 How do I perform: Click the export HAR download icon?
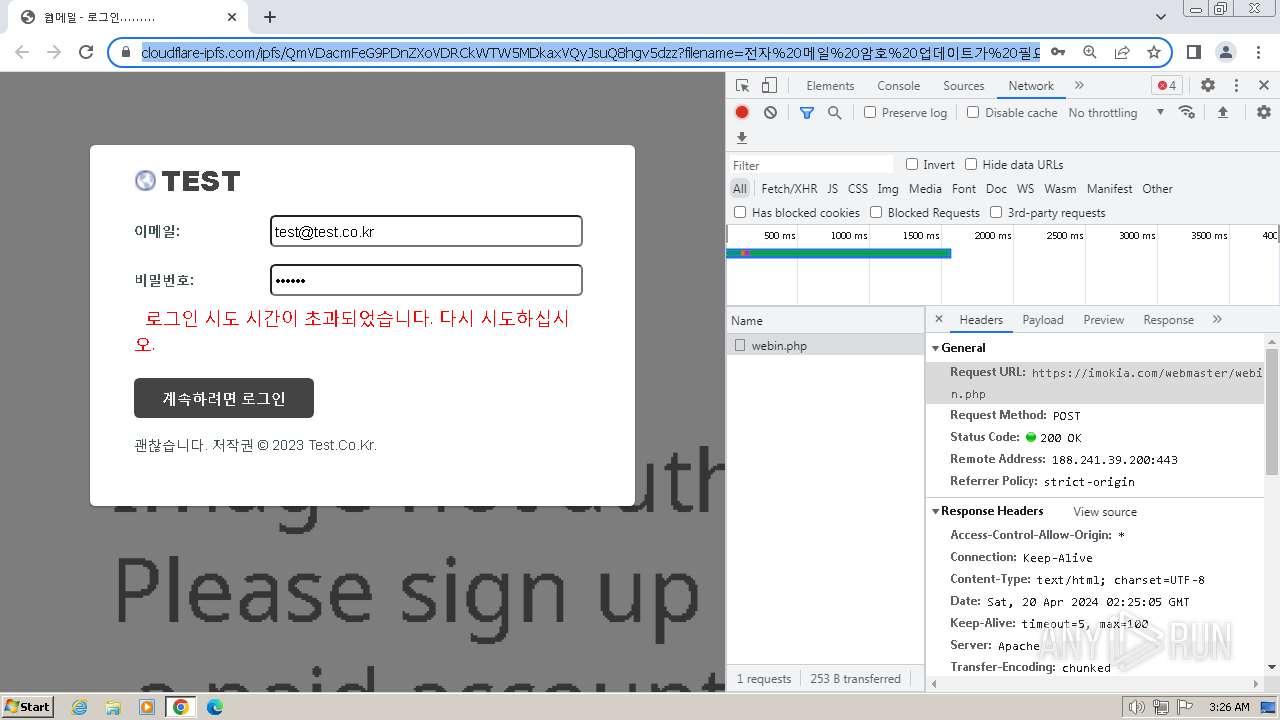742,138
